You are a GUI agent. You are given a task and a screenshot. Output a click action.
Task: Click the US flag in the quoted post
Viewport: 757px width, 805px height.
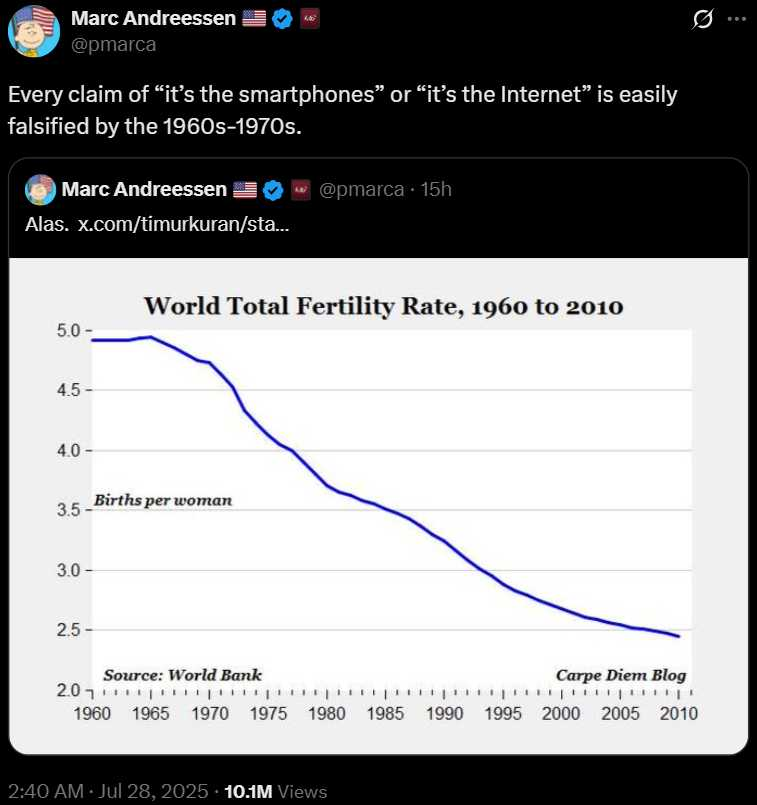click(245, 189)
